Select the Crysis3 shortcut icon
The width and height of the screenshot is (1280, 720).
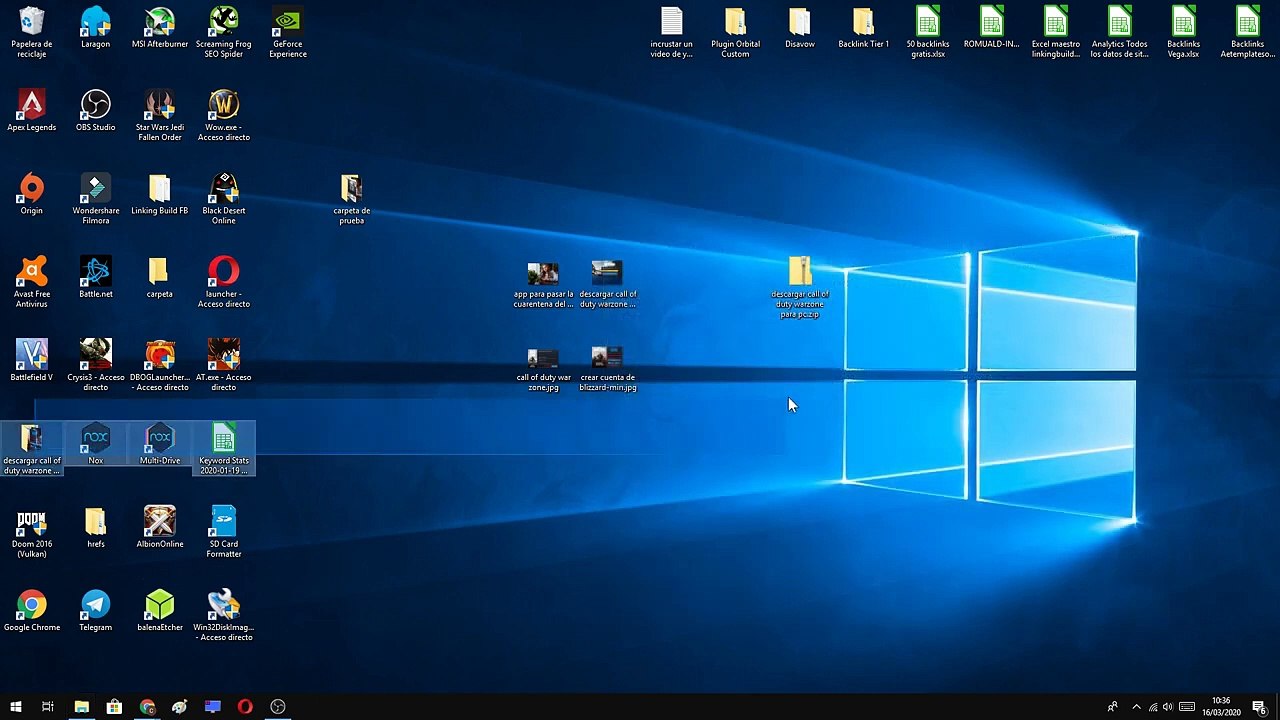tap(95, 365)
